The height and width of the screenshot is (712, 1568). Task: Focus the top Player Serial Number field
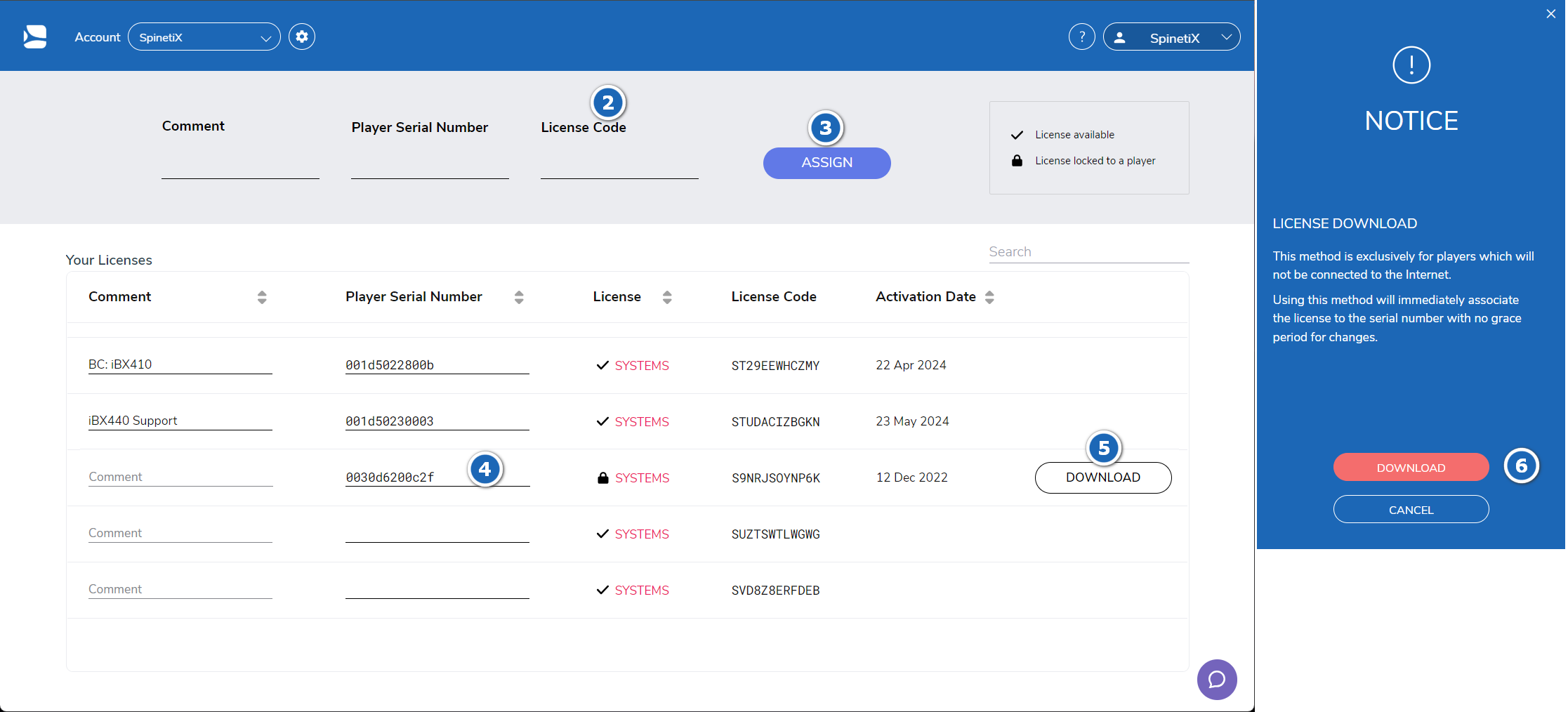tap(430, 166)
